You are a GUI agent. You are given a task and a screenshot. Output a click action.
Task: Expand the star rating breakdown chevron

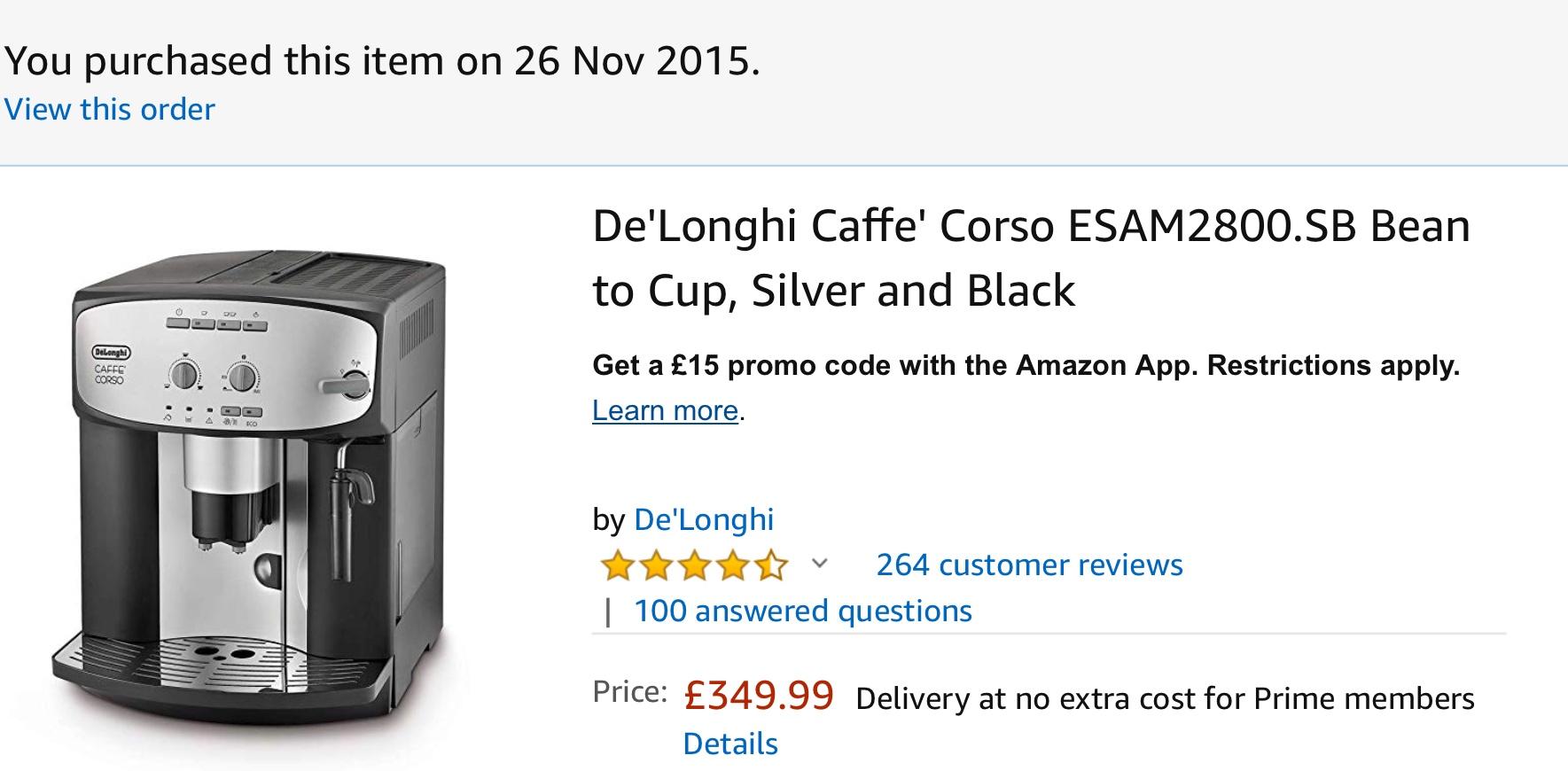coord(820,563)
